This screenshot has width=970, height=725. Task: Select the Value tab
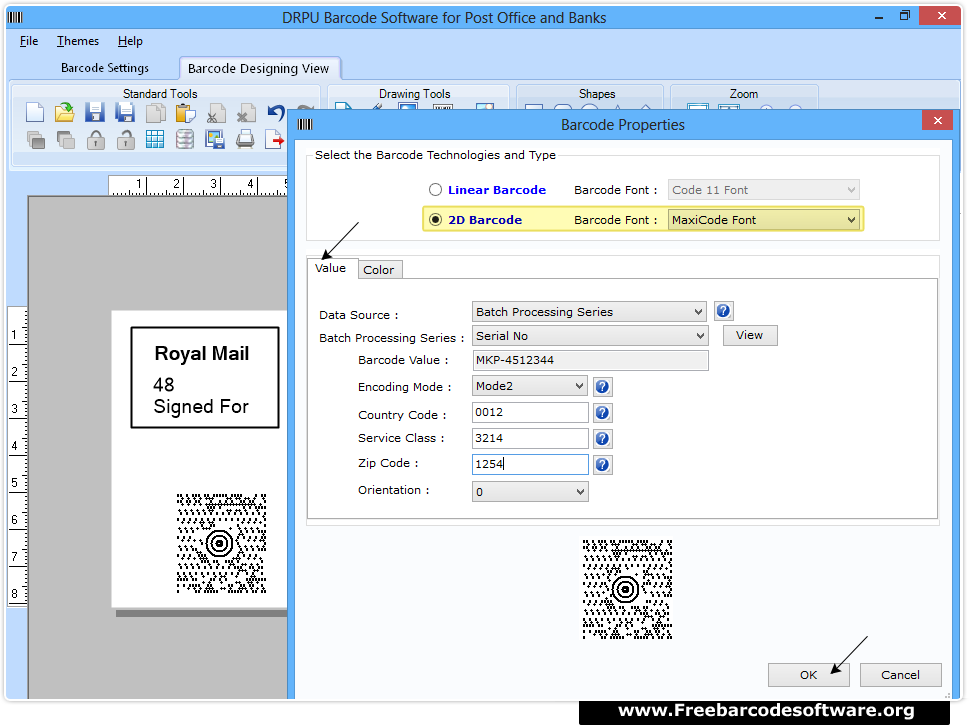[331, 268]
